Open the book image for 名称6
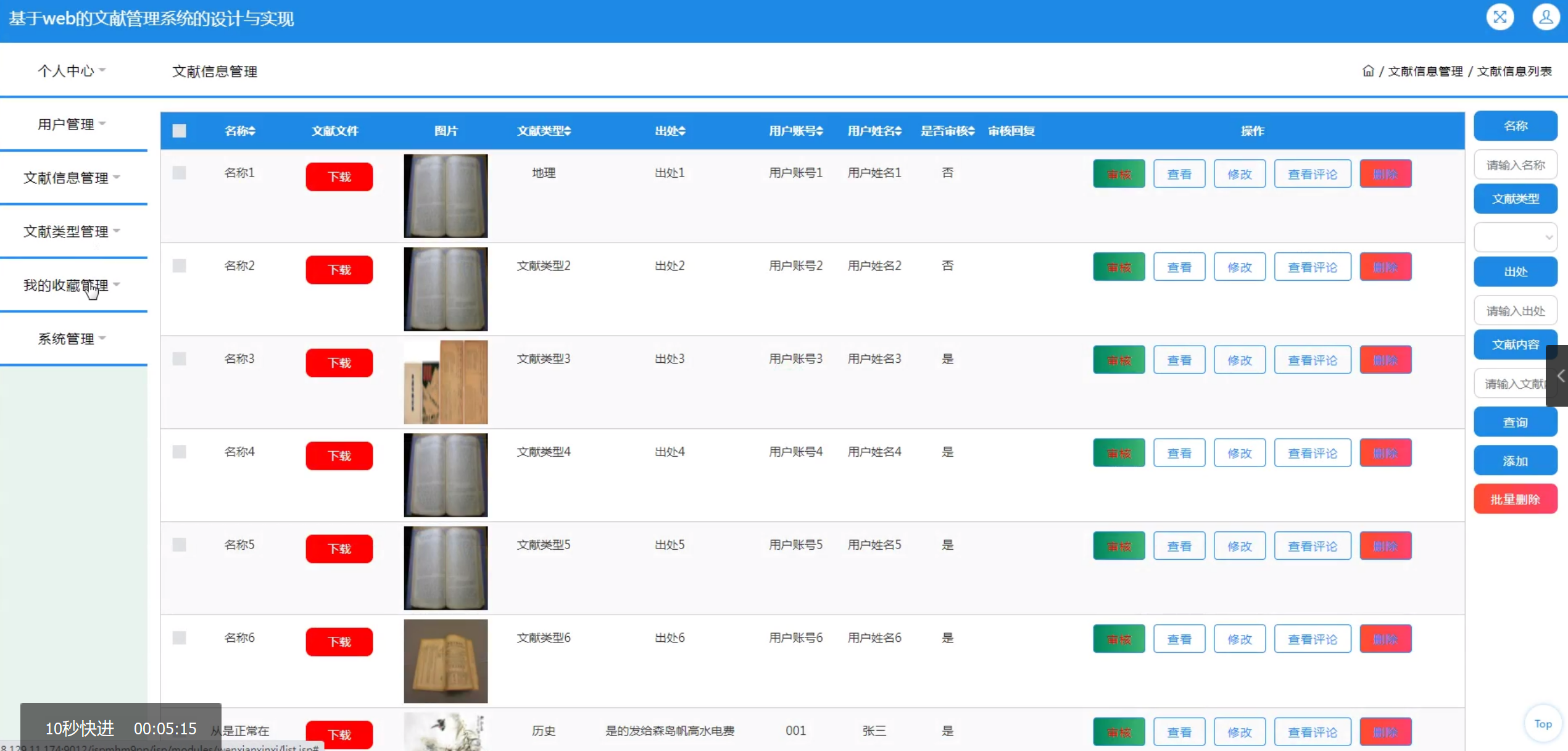This screenshot has height=751, width=1568. (446, 661)
